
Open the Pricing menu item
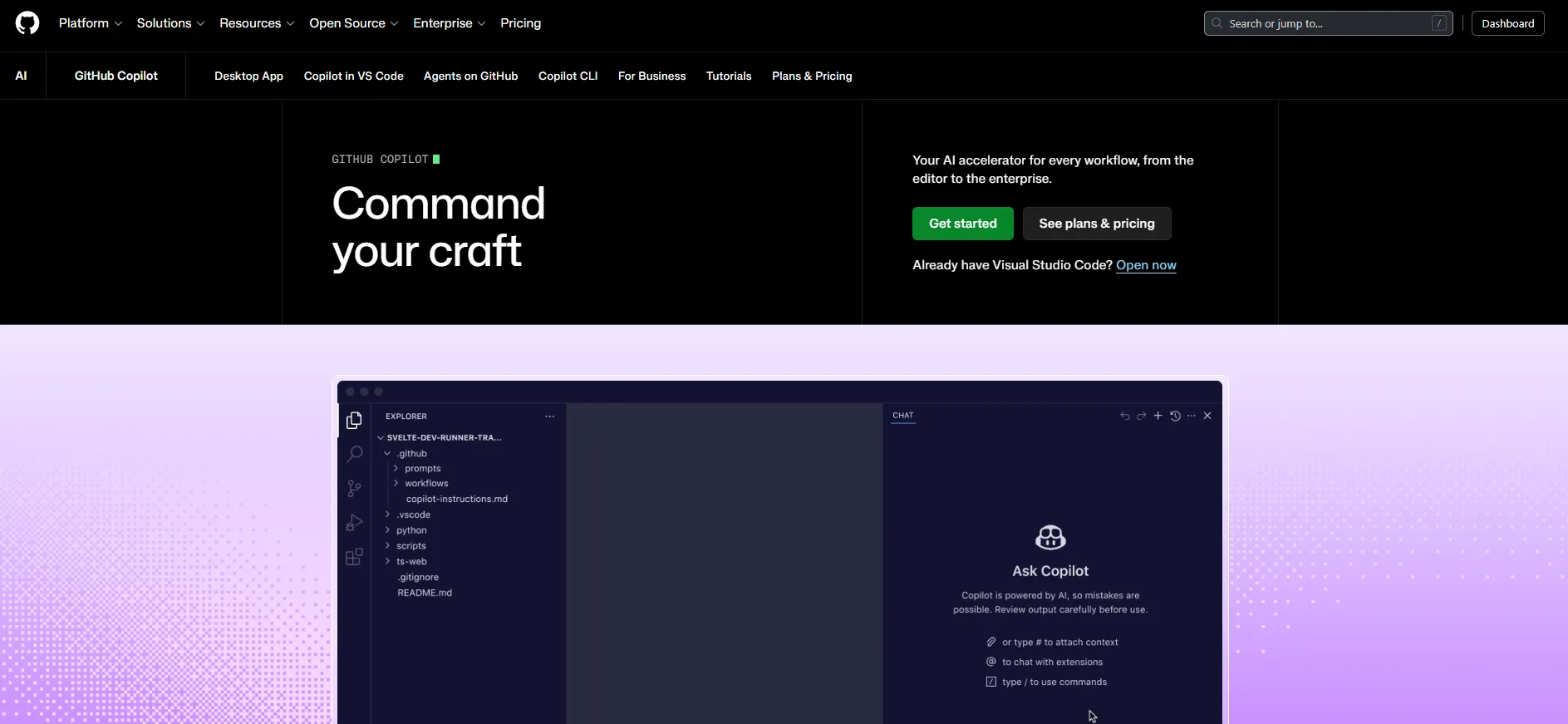[x=521, y=23]
